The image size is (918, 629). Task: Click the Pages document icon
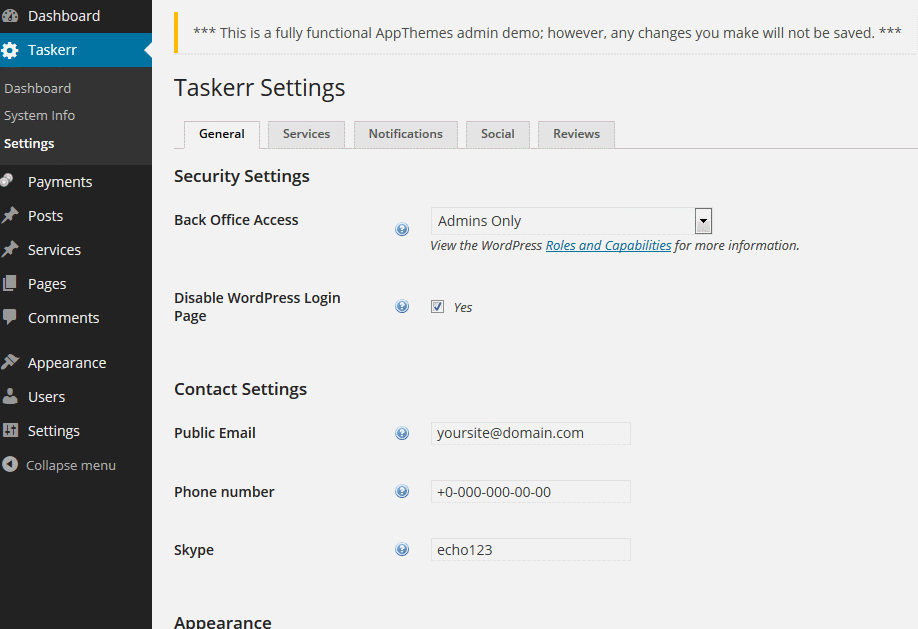(x=9, y=283)
